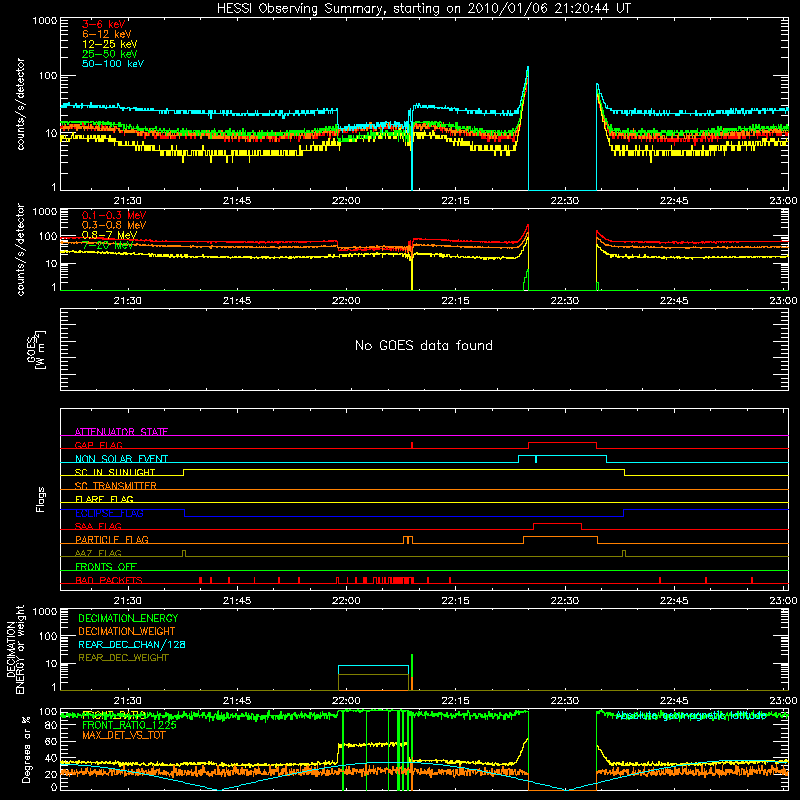Click the 0.8-7 MeV legend label
The image size is (800, 800).
109,235
